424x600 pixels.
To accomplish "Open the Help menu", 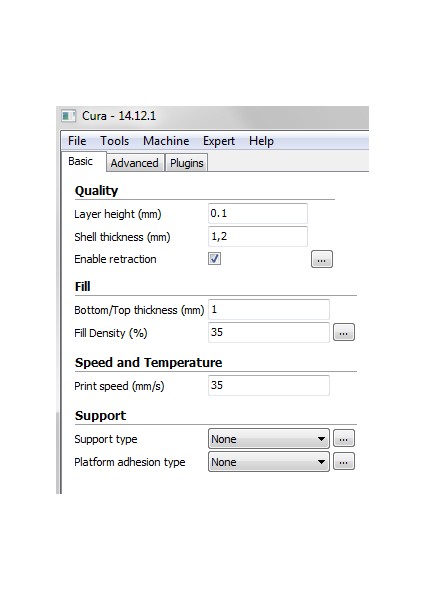I will point(261,141).
